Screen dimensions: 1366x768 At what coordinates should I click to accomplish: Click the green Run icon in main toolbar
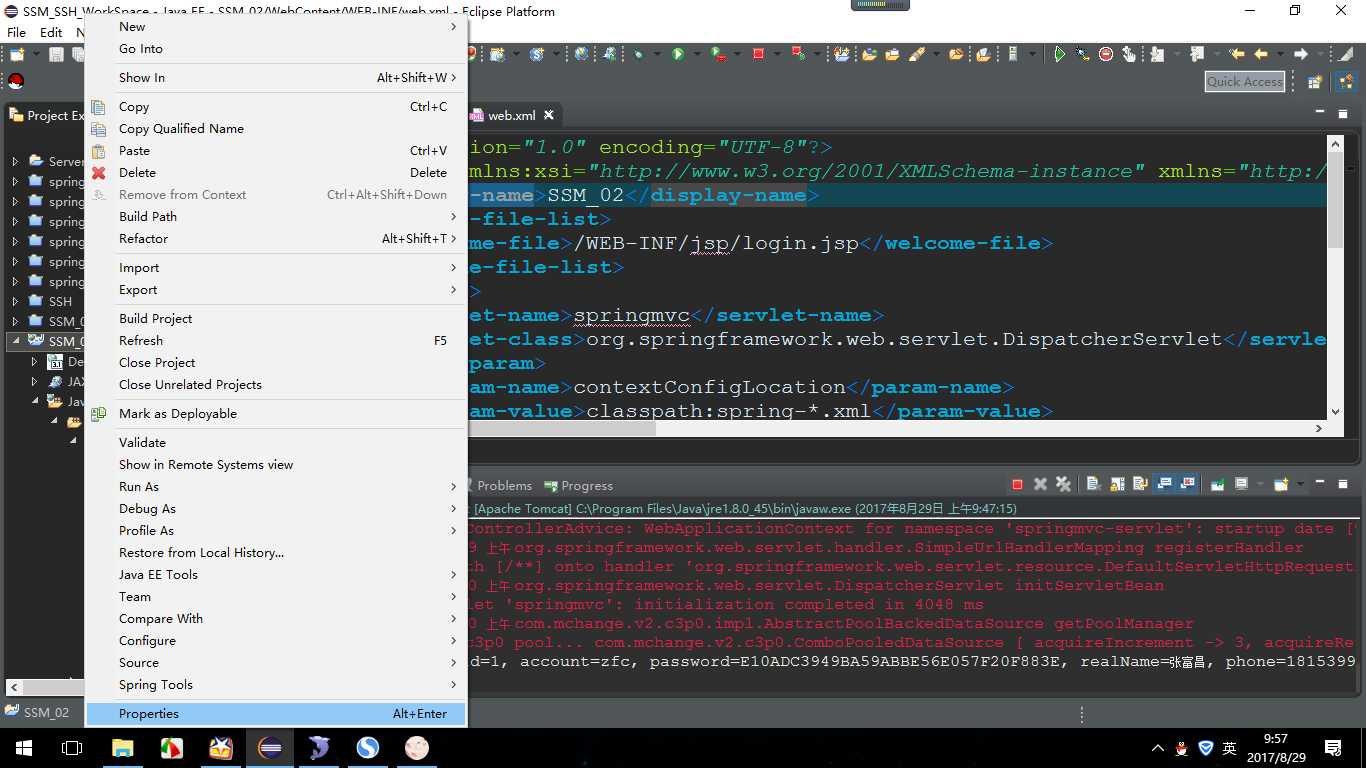(x=678, y=54)
